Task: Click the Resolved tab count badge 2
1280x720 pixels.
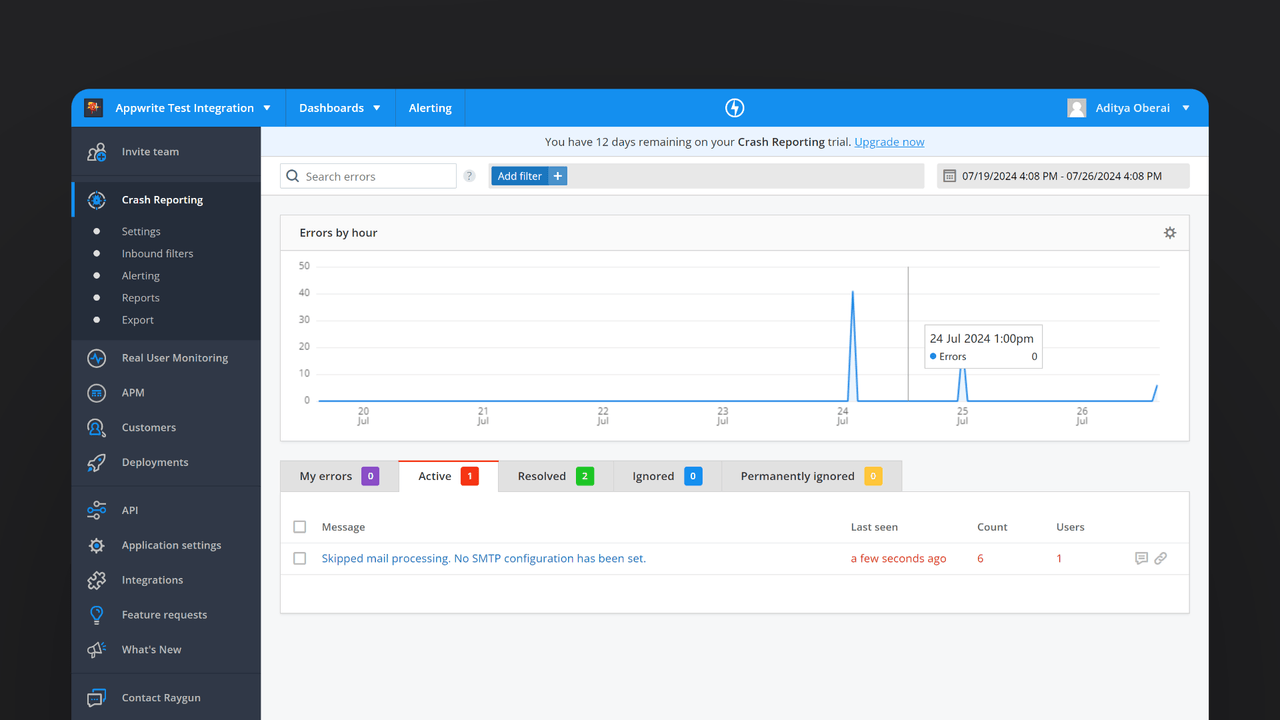Action: 585,476
